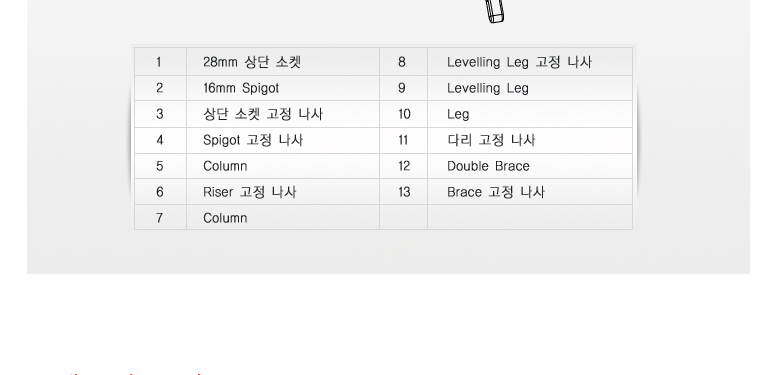Click the '28mm 상단 소켓' table cell
The image size is (777, 375).
click(283, 62)
